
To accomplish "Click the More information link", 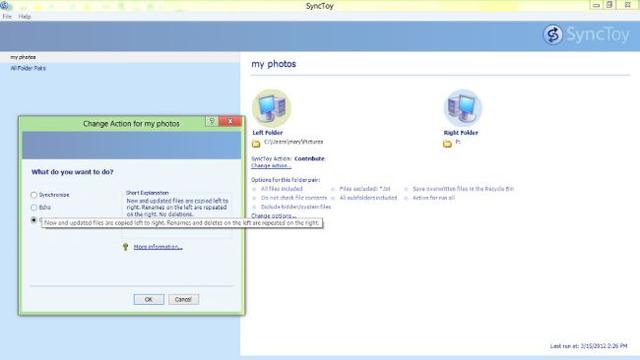I will [158, 247].
